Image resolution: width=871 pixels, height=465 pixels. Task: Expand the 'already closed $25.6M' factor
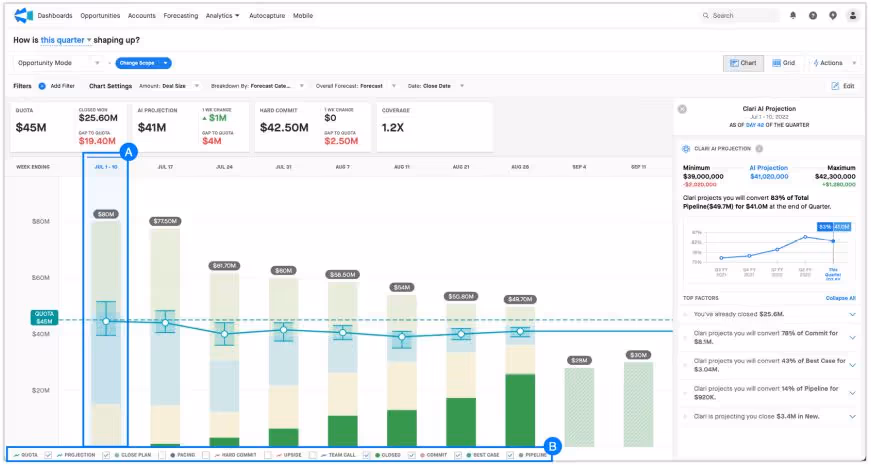(x=852, y=314)
